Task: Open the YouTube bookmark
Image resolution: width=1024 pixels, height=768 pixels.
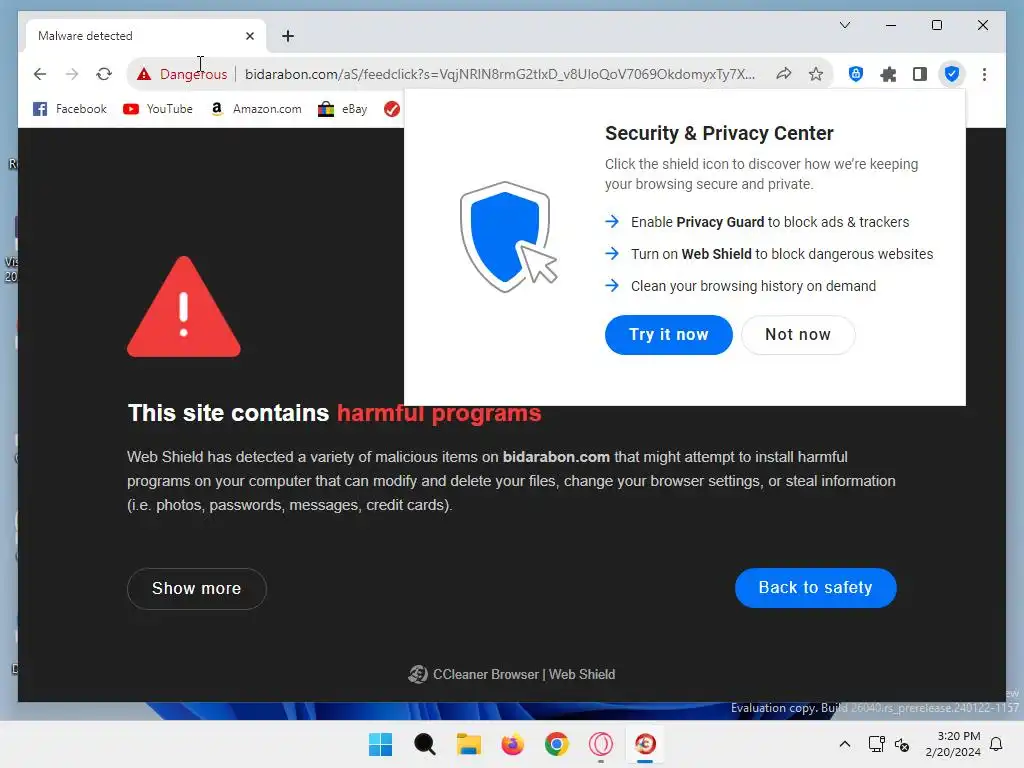Action: tap(157, 109)
